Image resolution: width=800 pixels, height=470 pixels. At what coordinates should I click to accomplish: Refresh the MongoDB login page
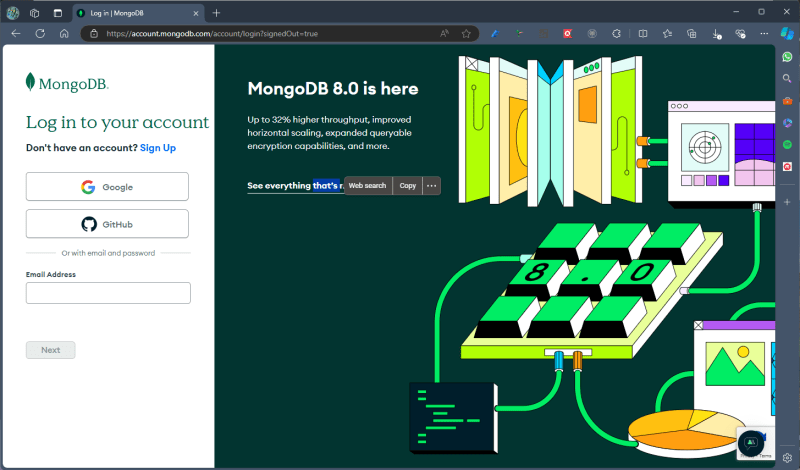(x=40, y=34)
